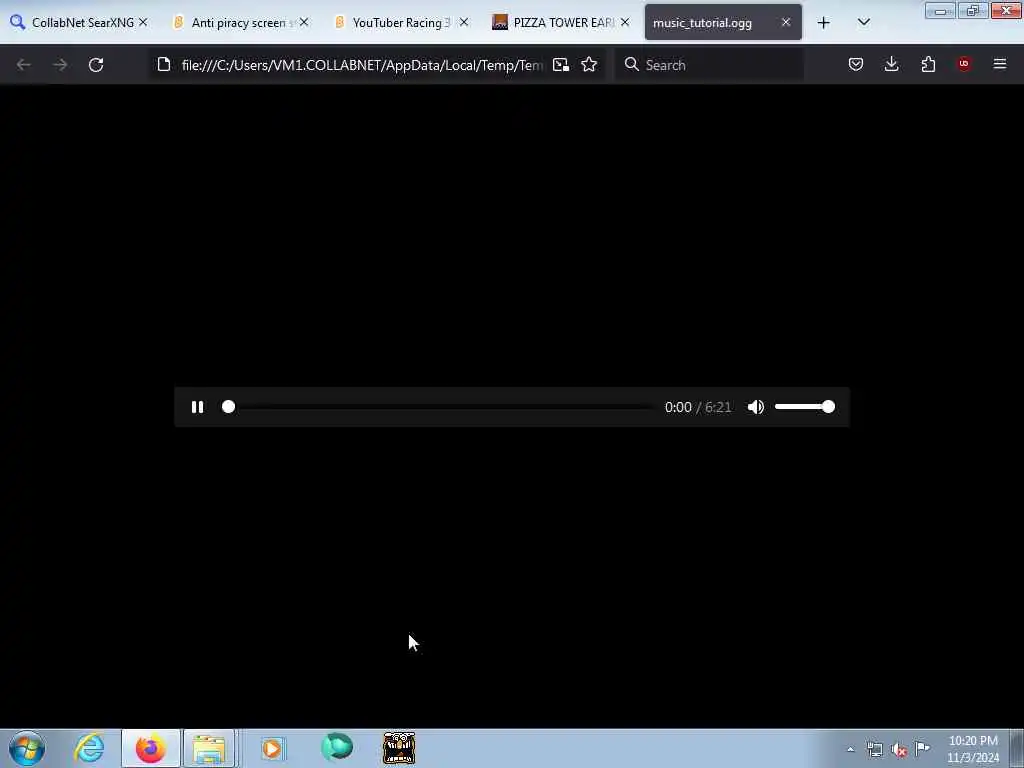The width and height of the screenshot is (1024, 768).
Task: Click the file URL address bar
Action: tap(362, 65)
